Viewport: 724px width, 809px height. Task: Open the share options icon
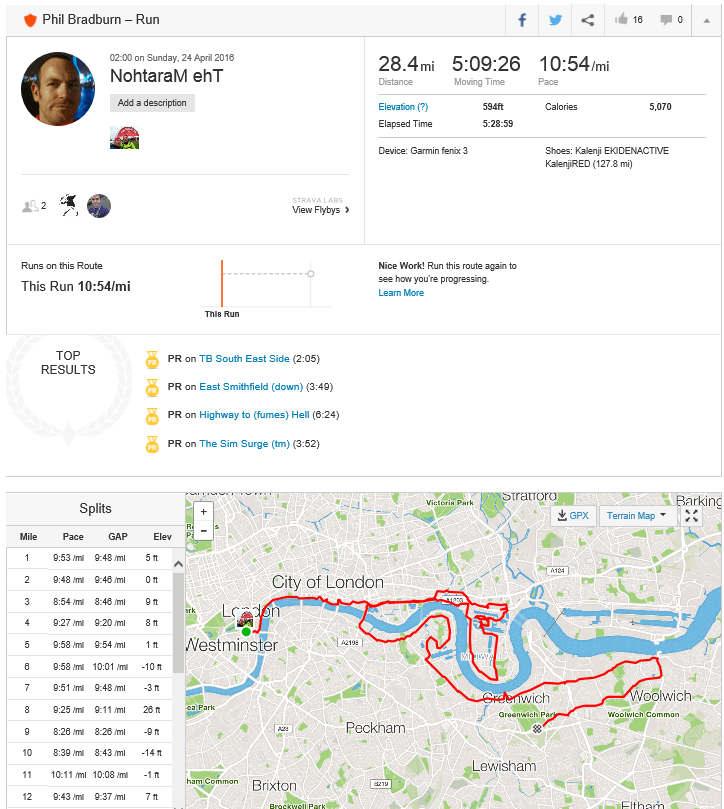(x=587, y=19)
